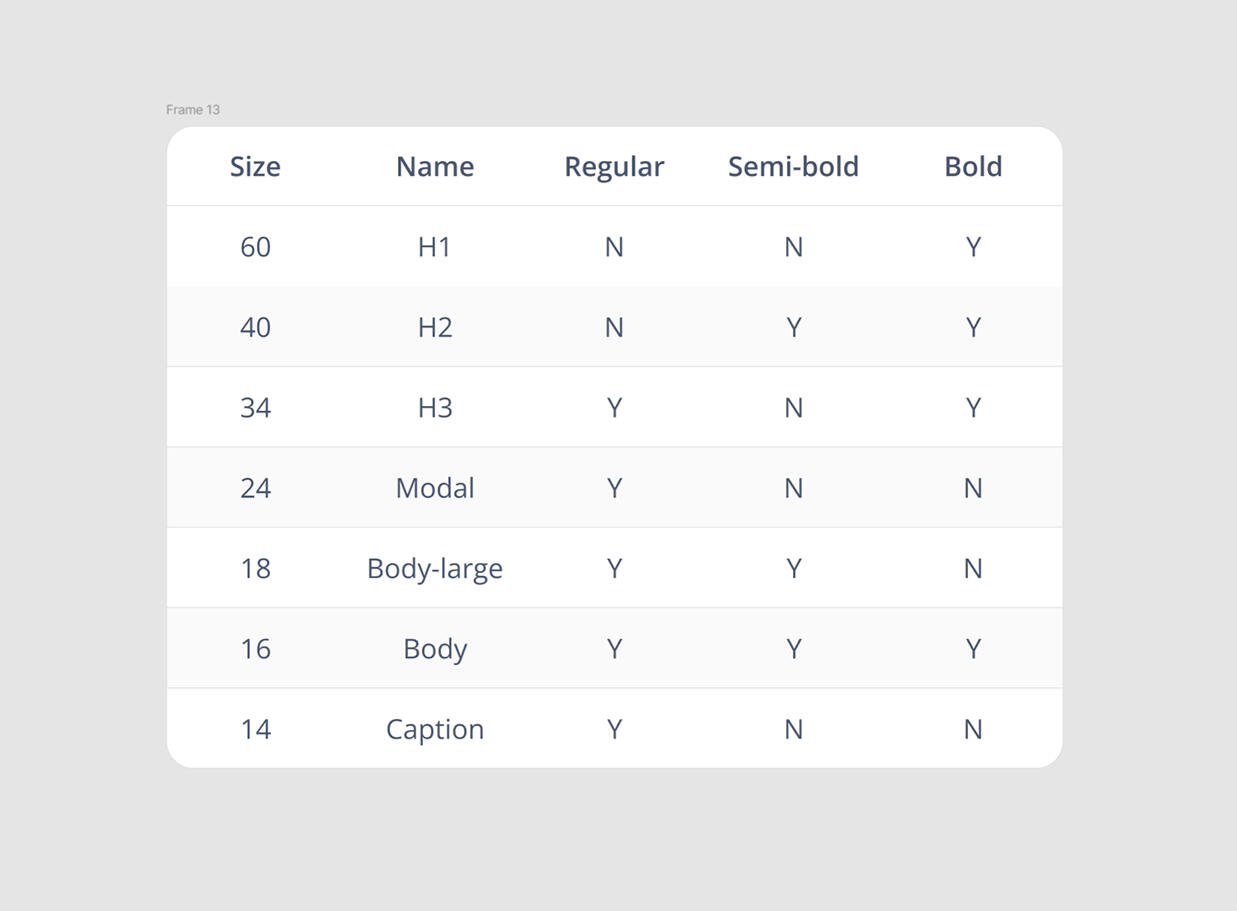Click the Regular value in Body row
The image size is (1237, 911).
pos(614,649)
